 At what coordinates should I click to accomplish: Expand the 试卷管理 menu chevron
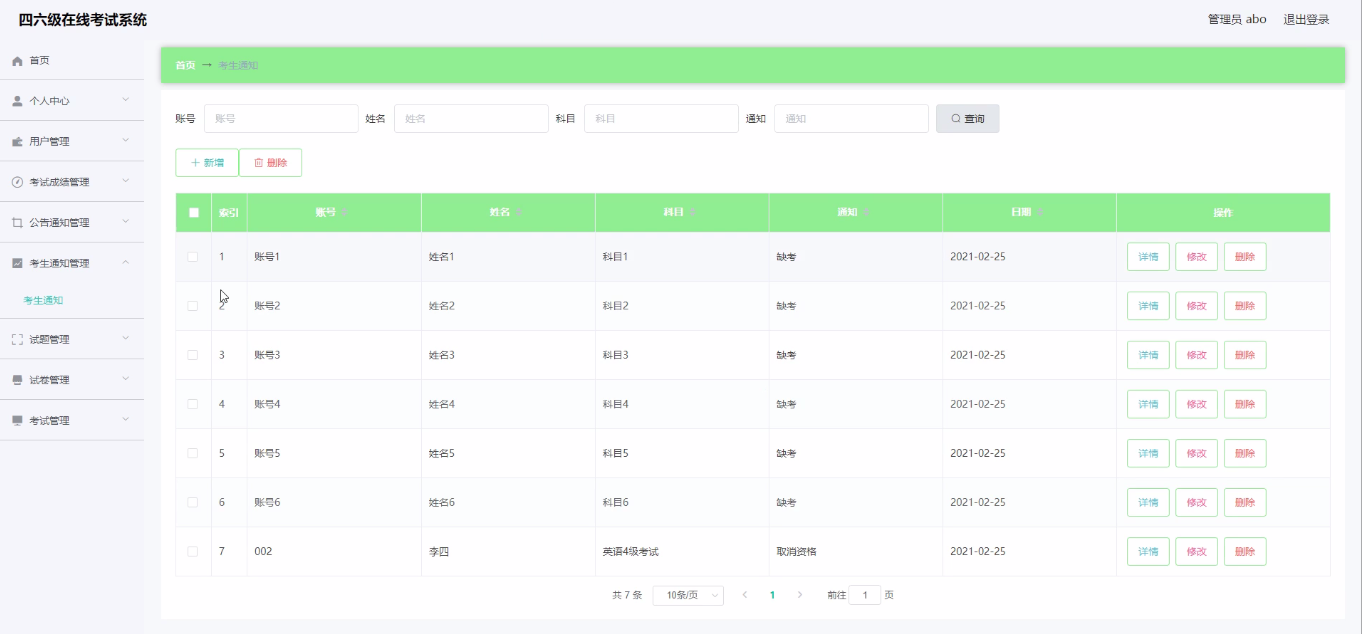pyautogui.click(x=126, y=379)
